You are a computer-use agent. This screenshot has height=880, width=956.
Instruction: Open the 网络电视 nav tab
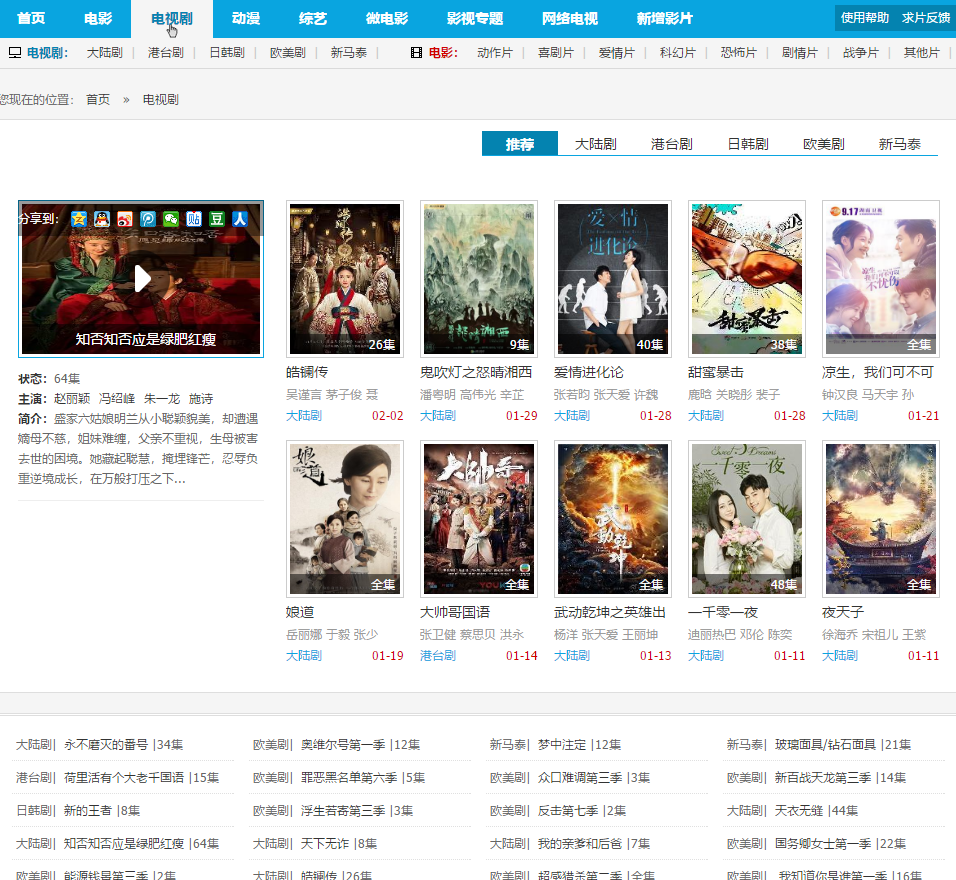(x=570, y=18)
